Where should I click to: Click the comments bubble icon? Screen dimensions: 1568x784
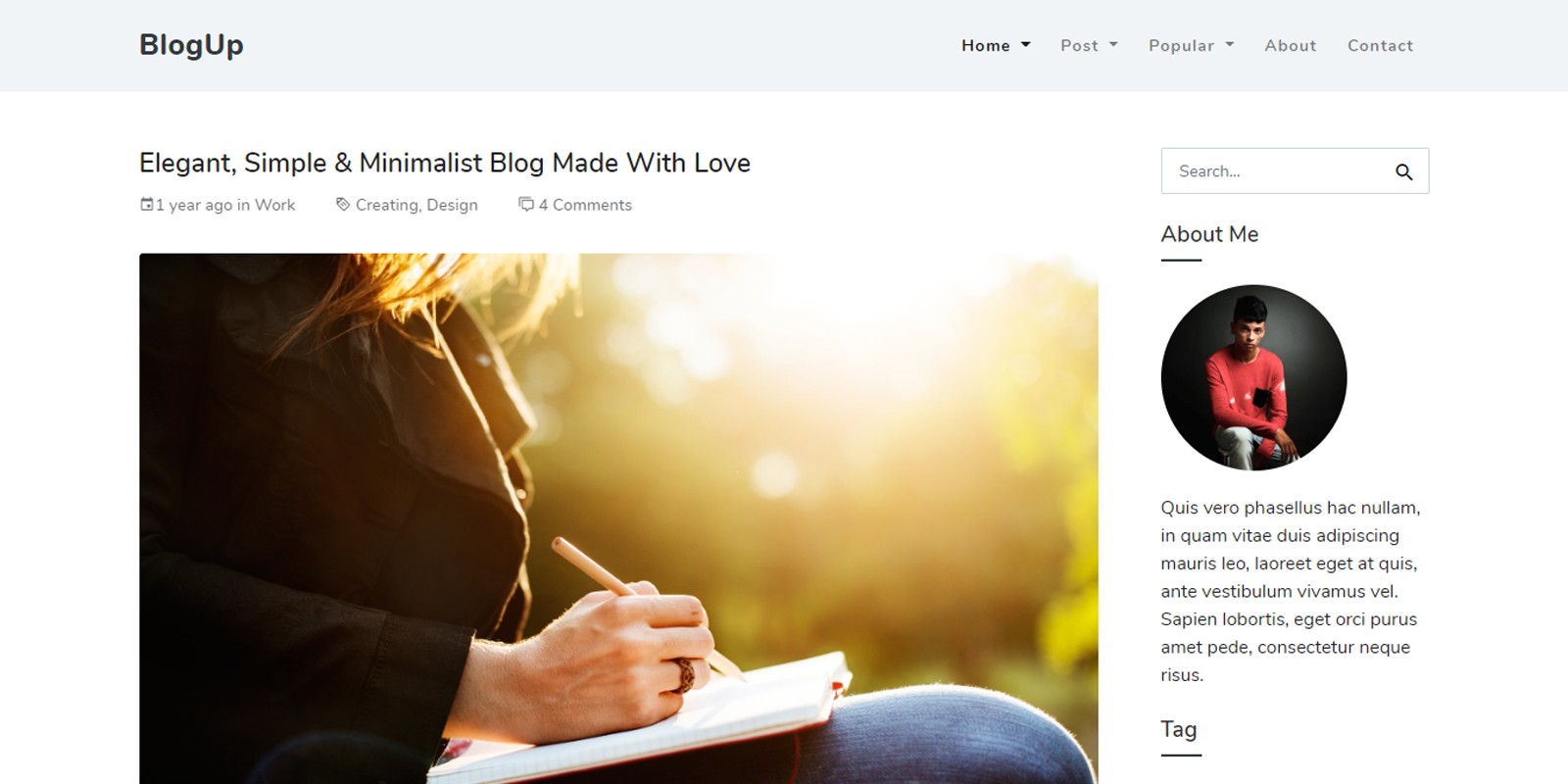[x=526, y=204]
